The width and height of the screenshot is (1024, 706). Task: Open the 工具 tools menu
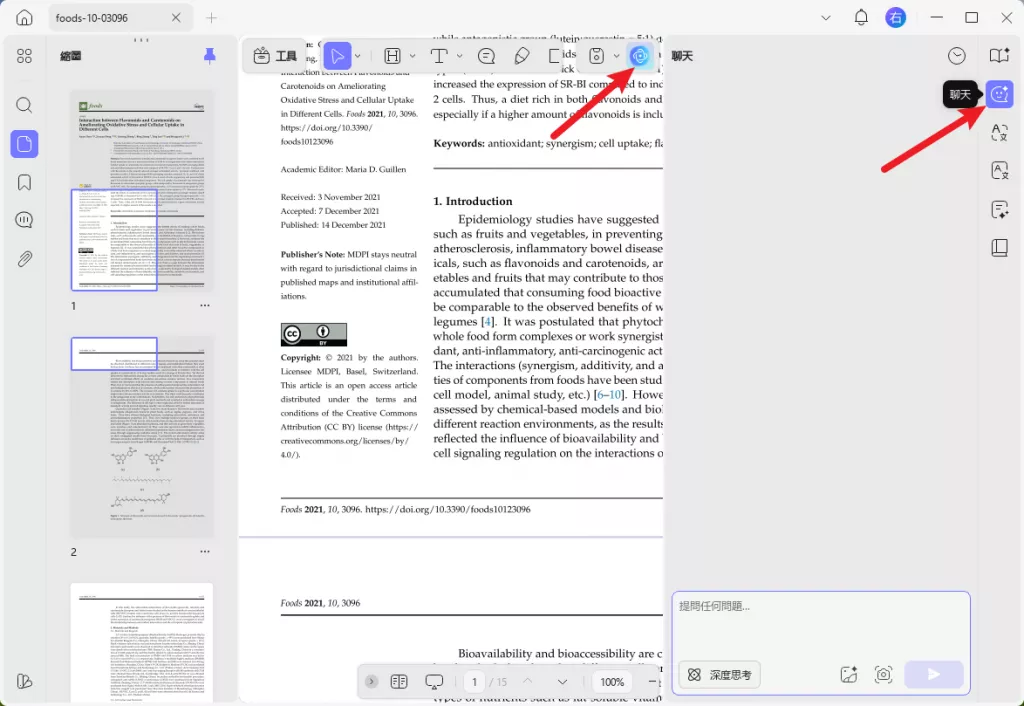[275, 56]
